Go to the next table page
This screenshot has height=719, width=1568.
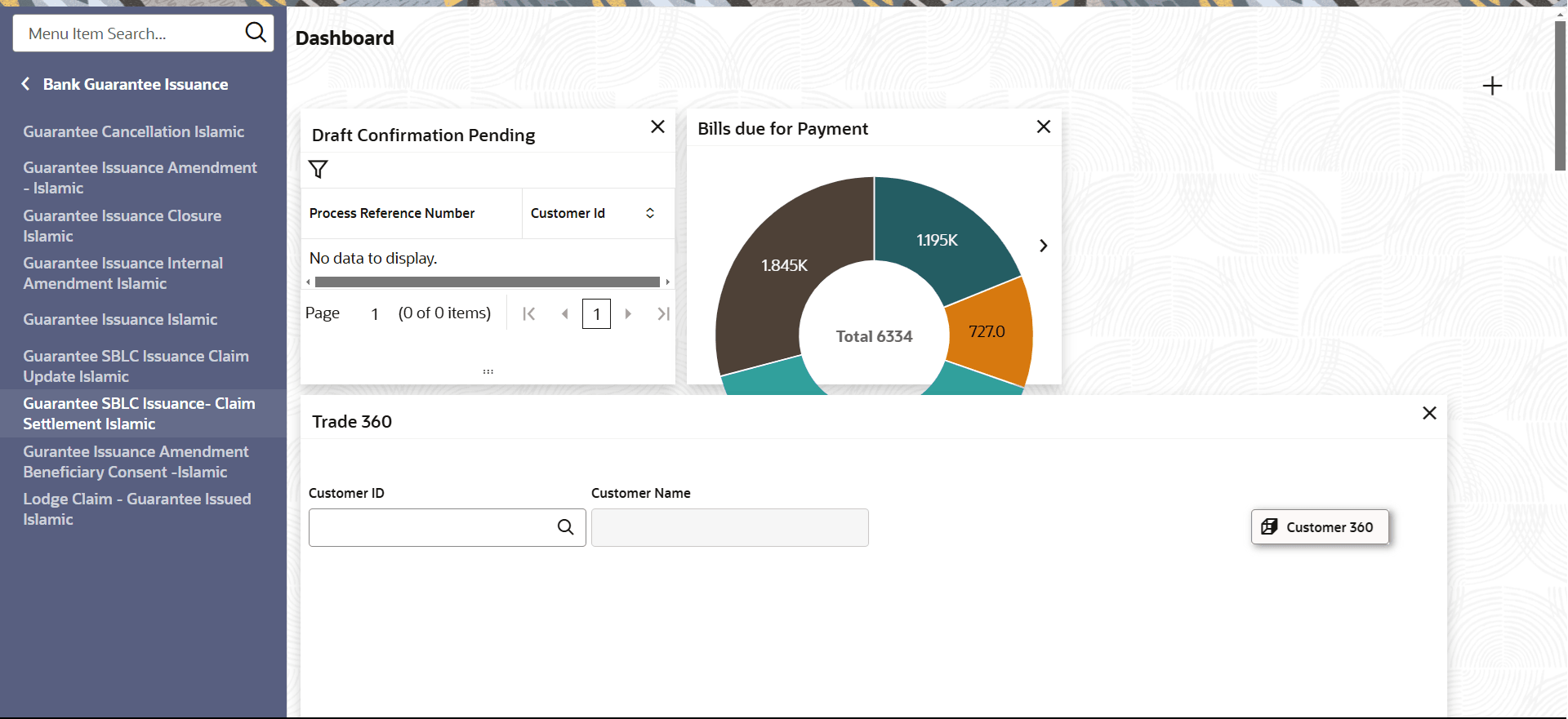click(x=628, y=313)
